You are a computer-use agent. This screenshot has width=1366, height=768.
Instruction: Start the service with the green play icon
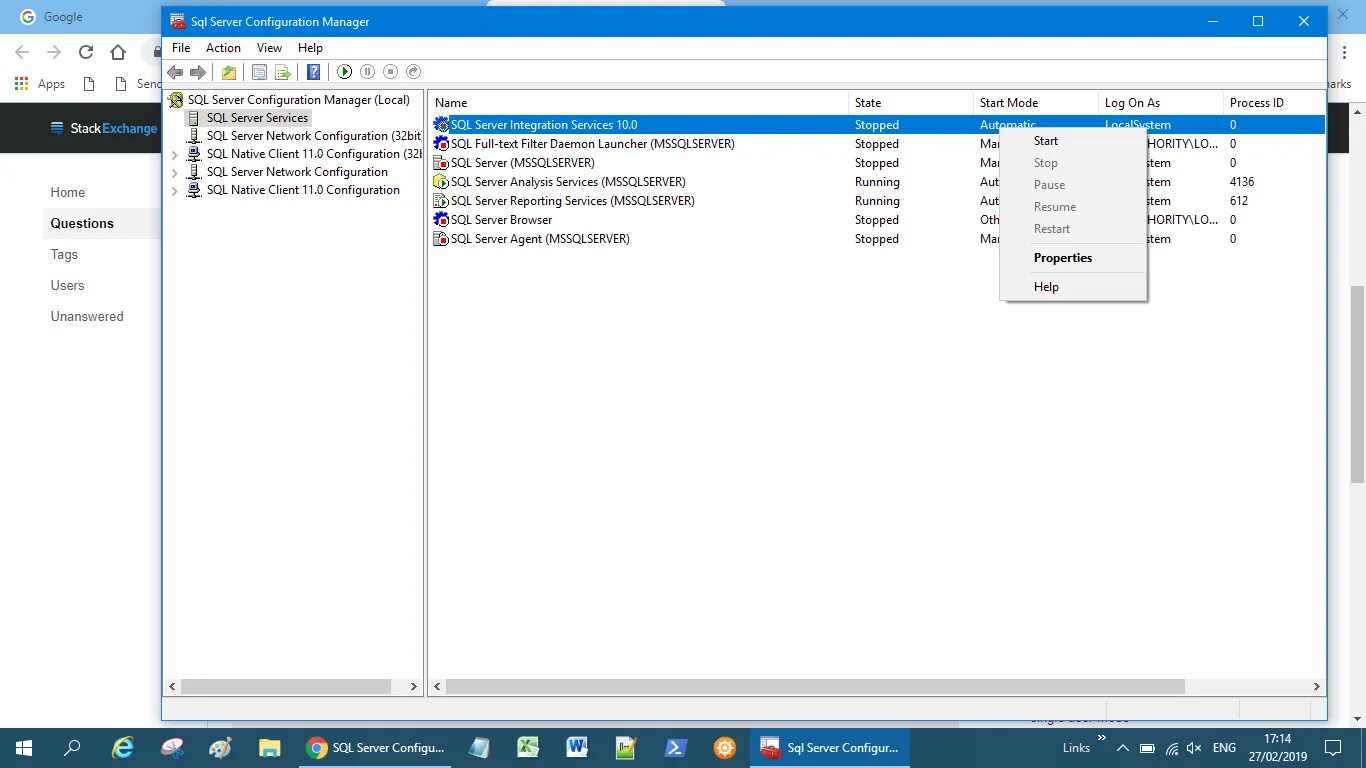[344, 72]
